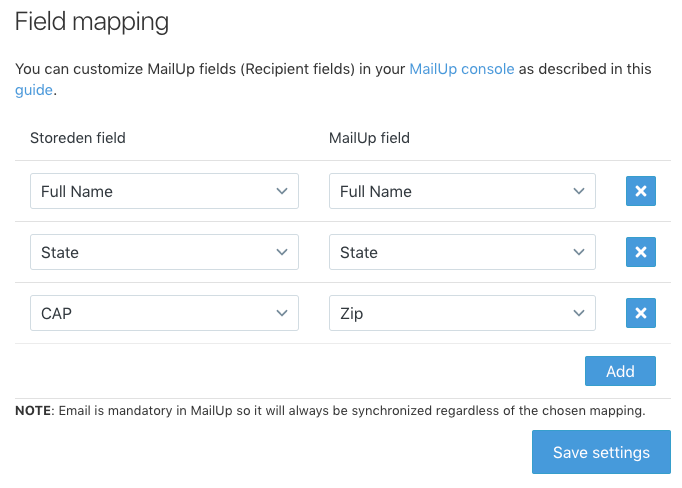Expand the Storeden State field selector
Screen dimensions: 682x488
point(164,252)
